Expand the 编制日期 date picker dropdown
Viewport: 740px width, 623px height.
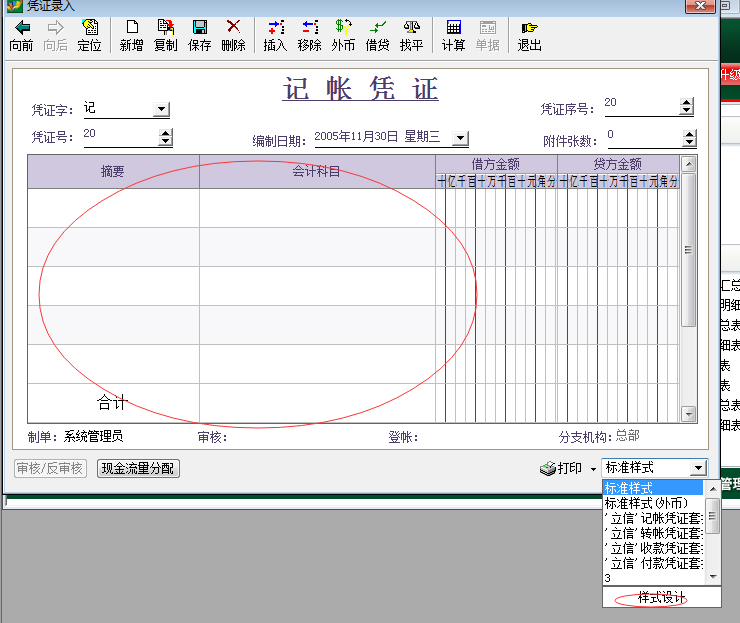[460, 139]
